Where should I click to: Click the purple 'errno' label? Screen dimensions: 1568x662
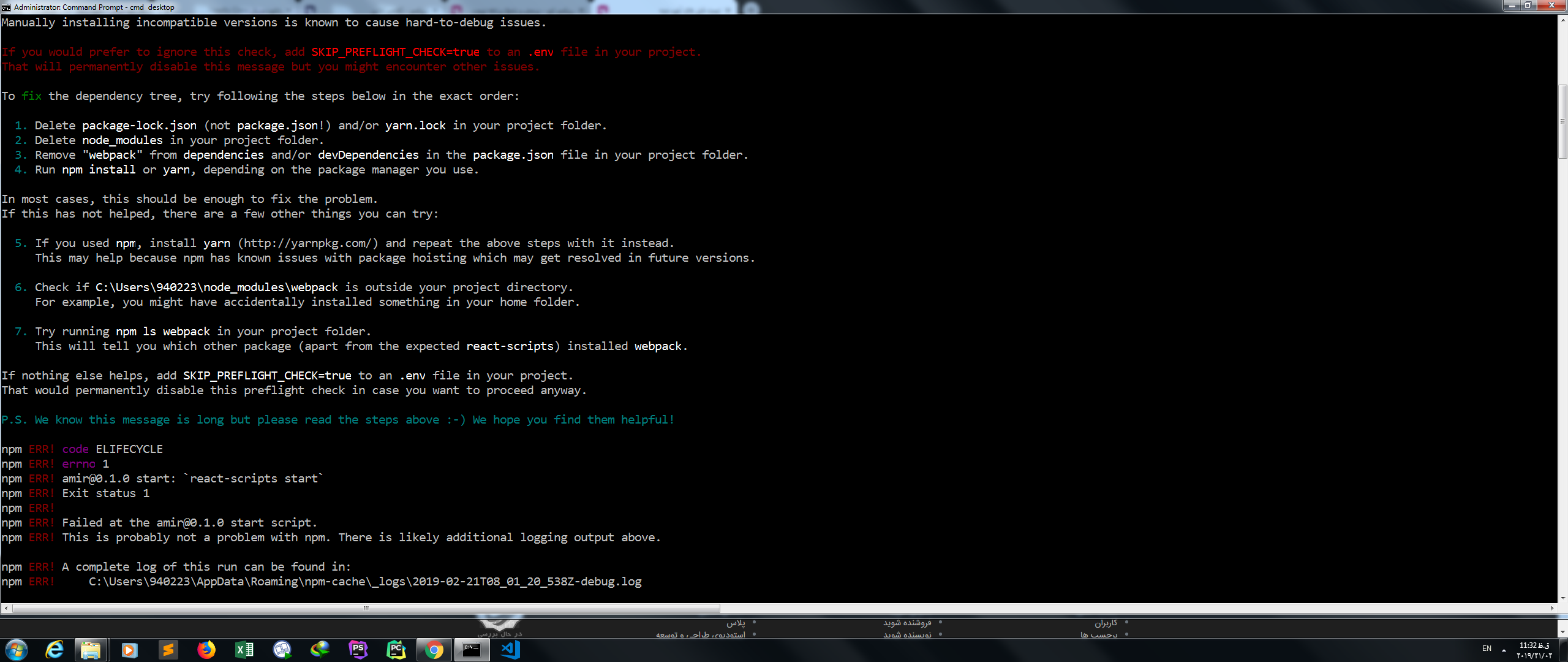click(x=78, y=464)
